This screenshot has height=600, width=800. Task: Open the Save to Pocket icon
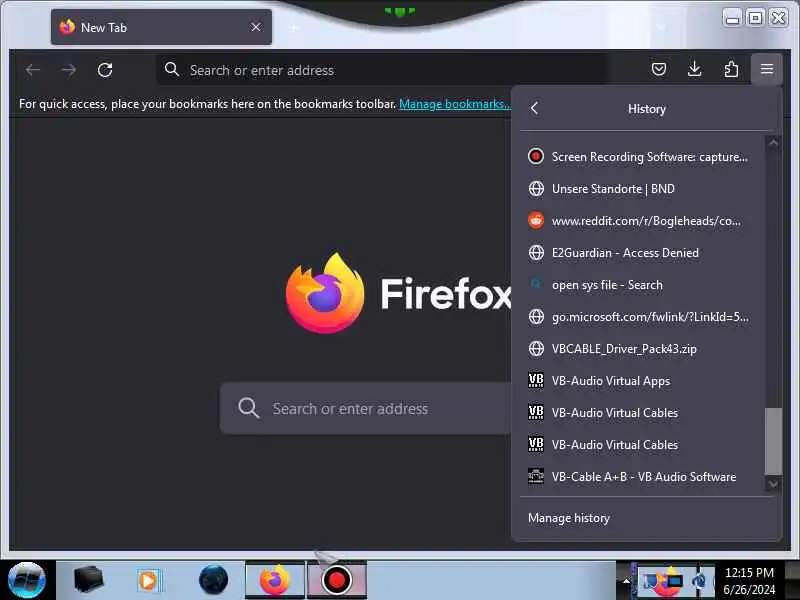[659, 69]
